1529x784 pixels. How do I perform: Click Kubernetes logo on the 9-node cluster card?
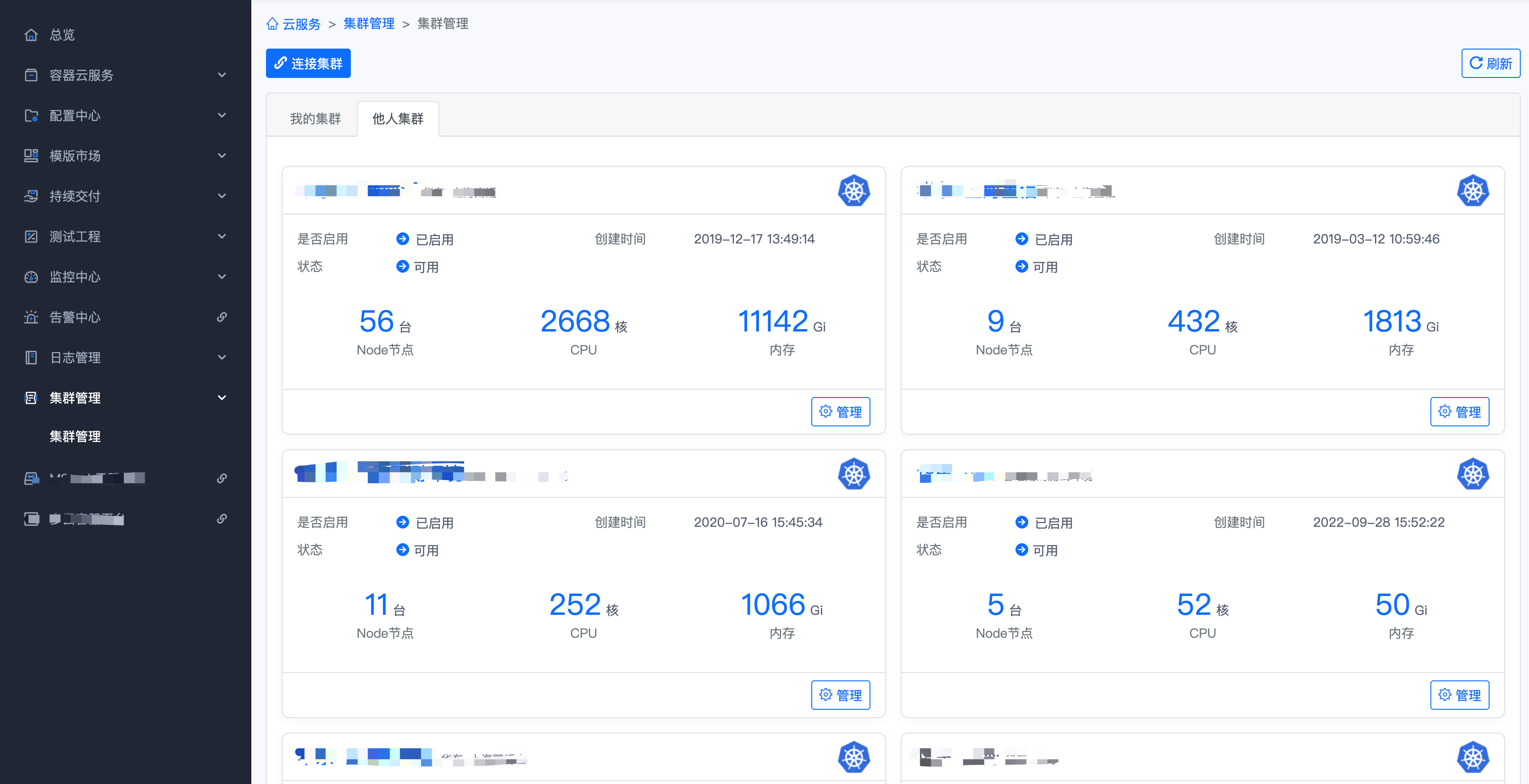(1473, 191)
